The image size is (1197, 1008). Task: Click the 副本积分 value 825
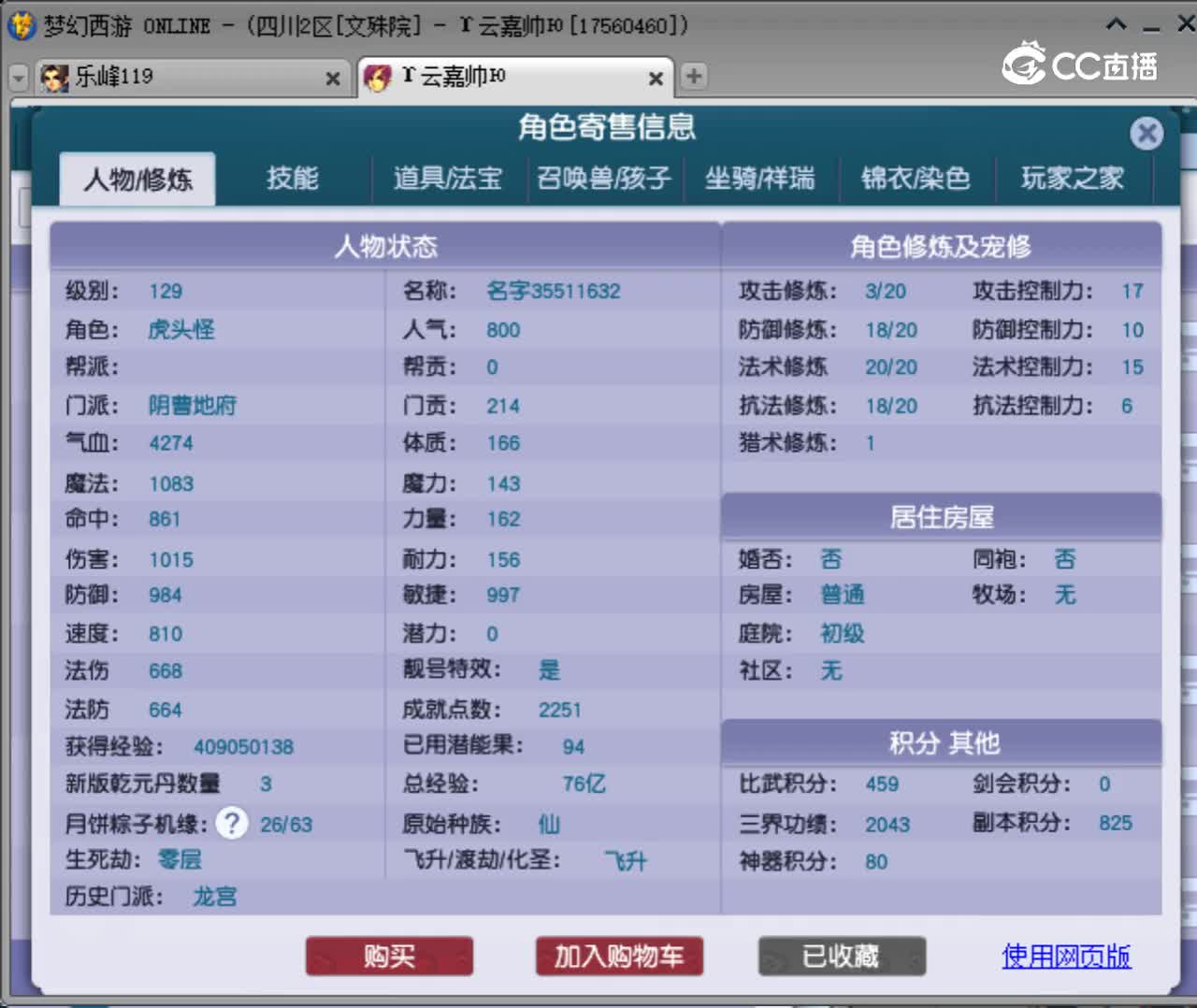[x=1116, y=823]
